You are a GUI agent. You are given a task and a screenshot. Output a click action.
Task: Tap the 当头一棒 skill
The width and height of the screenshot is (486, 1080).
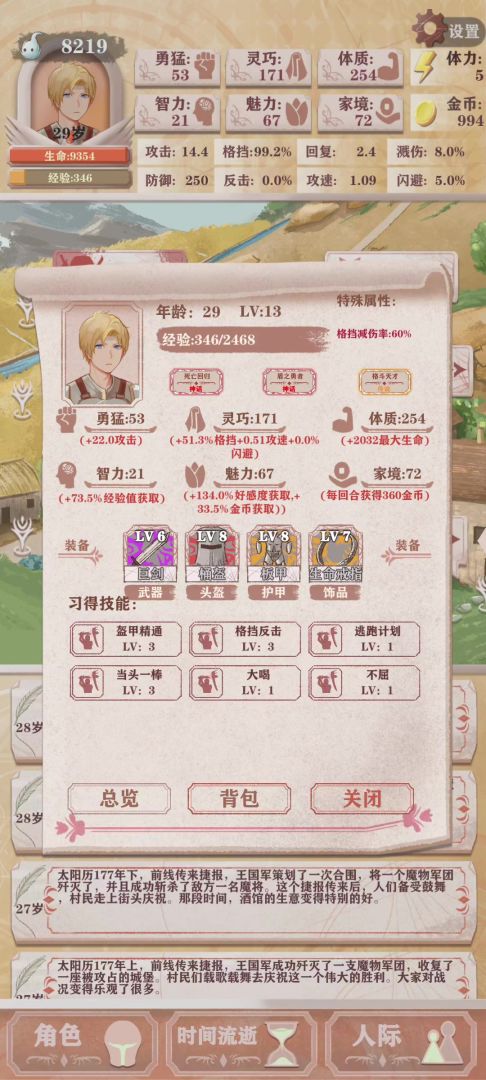pyautogui.click(x=126, y=683)
